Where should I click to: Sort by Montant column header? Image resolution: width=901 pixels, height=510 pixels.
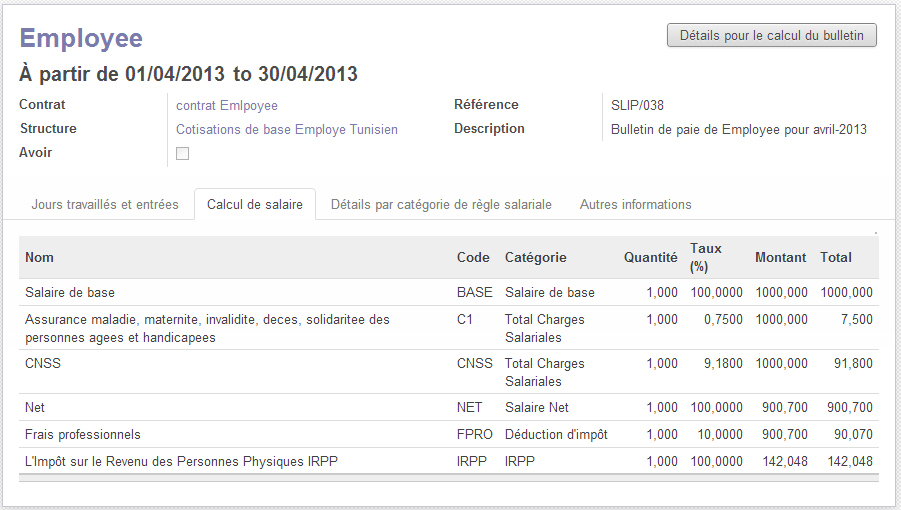780,257
